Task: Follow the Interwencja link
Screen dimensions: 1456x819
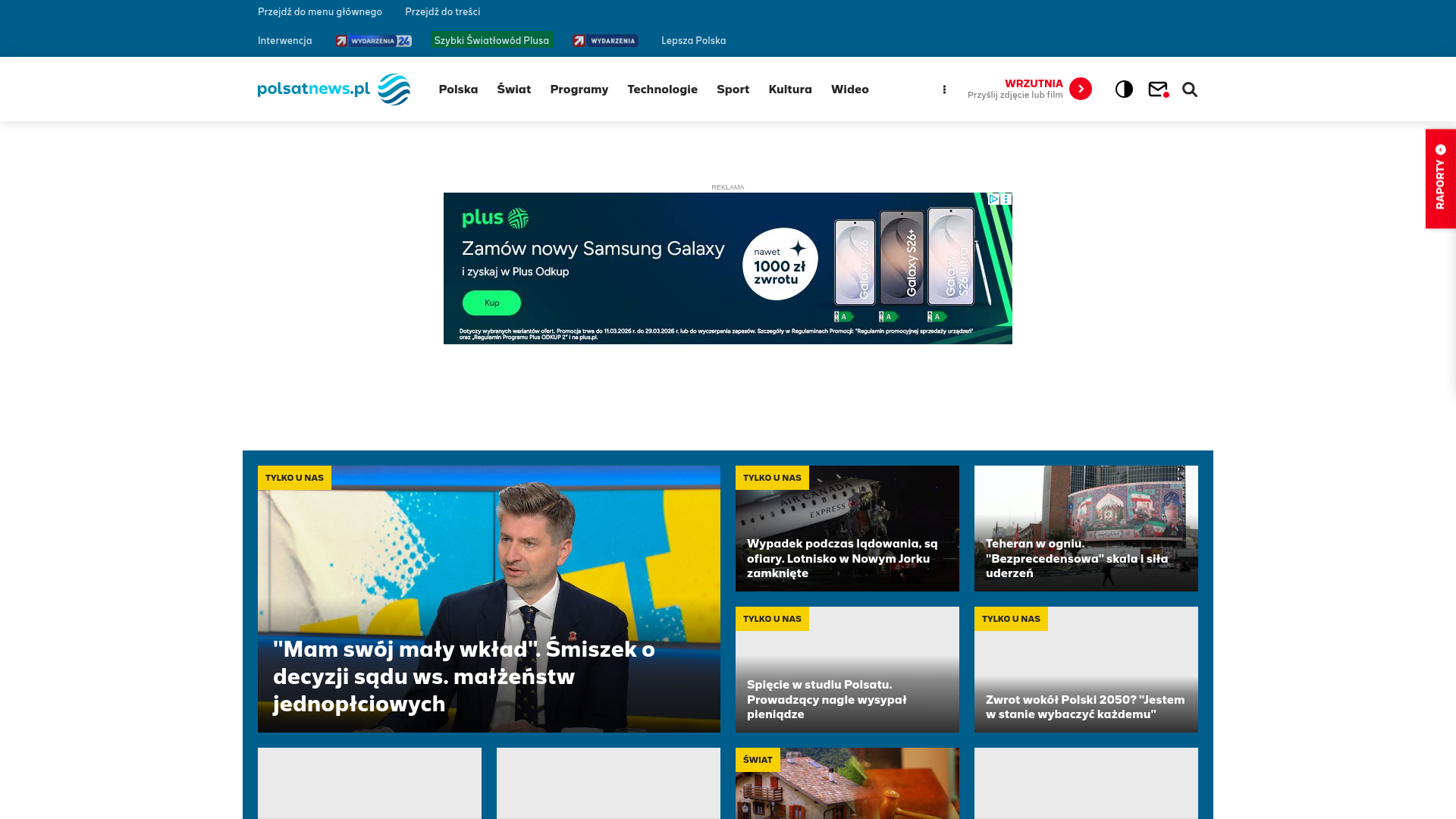Action: pyautogui.click(x=285, y=41)
